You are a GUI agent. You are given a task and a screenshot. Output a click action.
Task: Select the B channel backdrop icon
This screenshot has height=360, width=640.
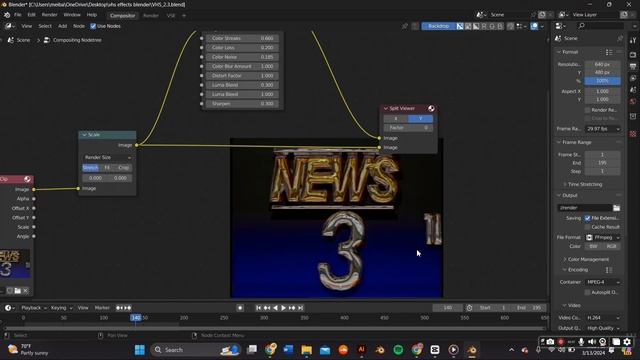click(x=500, y=26)
